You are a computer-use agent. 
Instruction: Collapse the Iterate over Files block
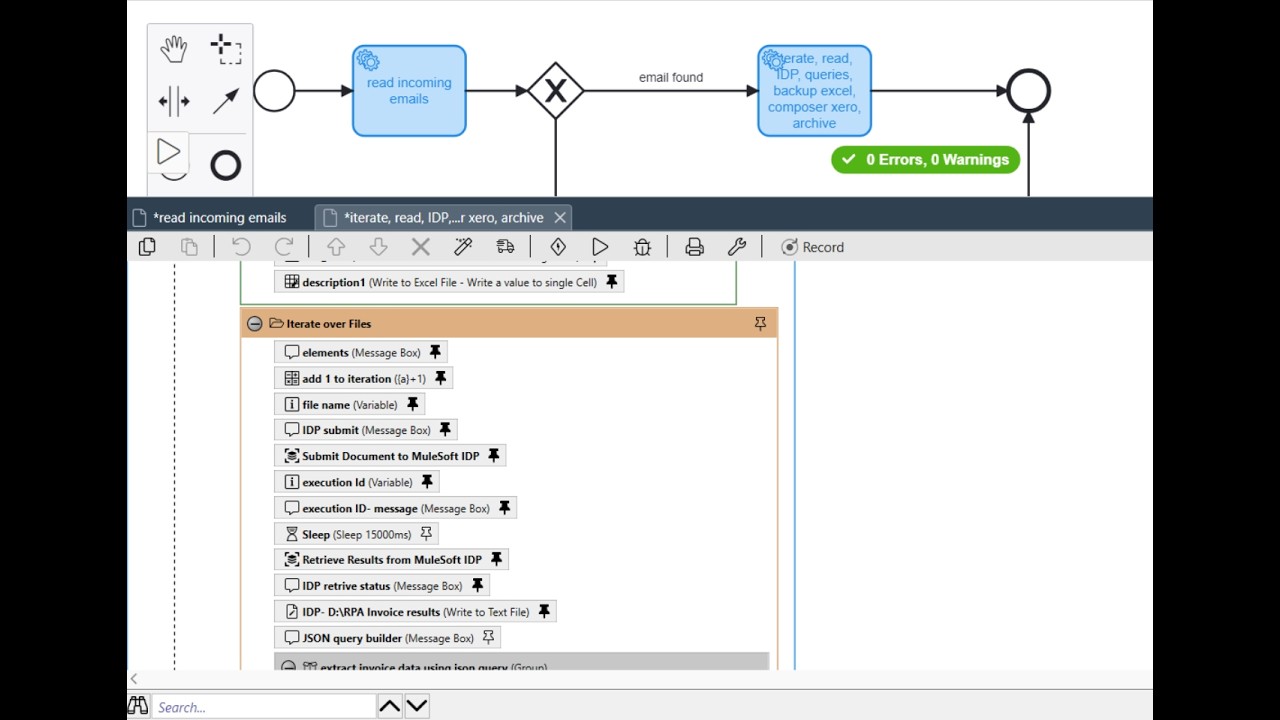point(254,324)
